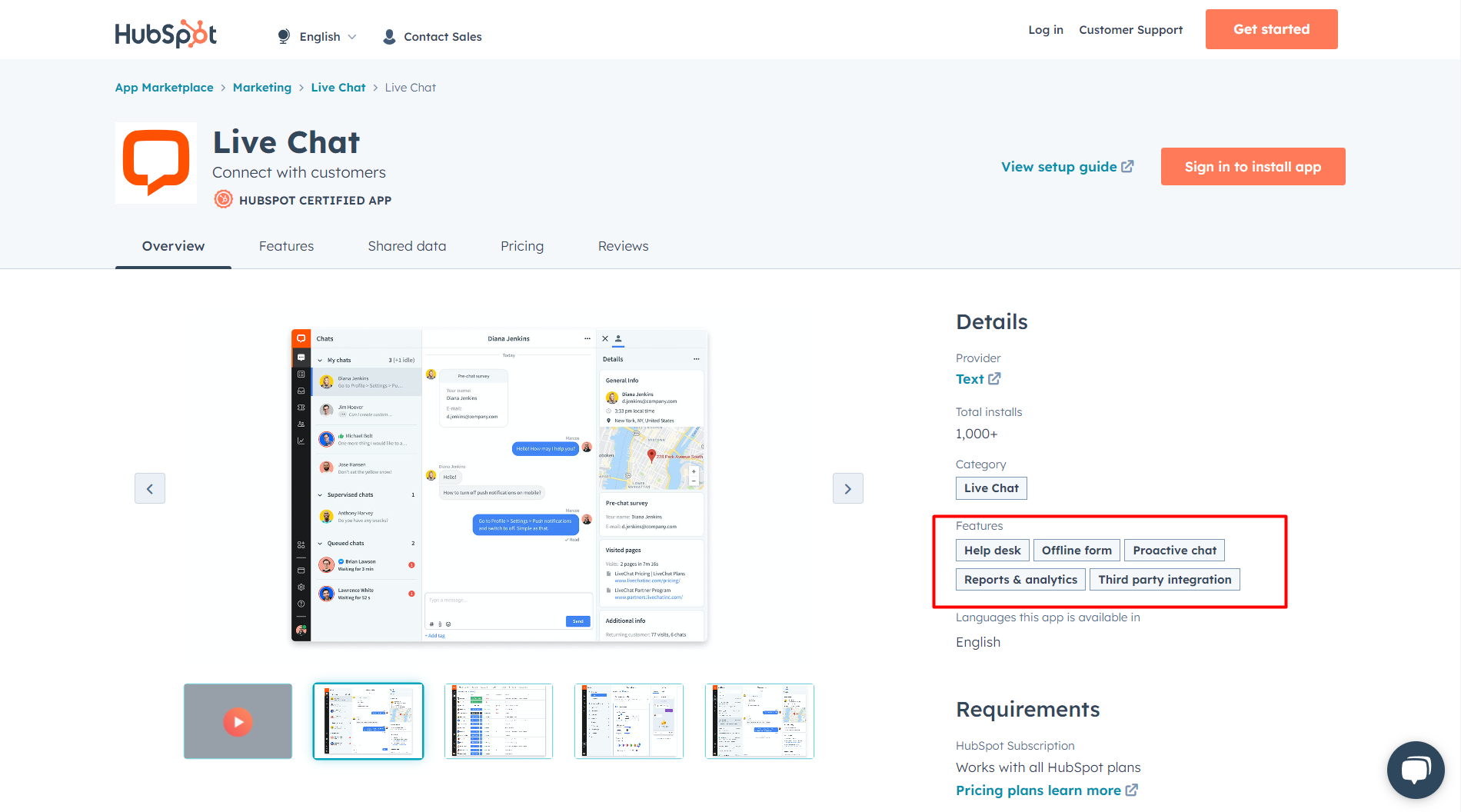Show previous carousel slide
The height and width of the screenshot is (812, 1461).
click(150, 488)
